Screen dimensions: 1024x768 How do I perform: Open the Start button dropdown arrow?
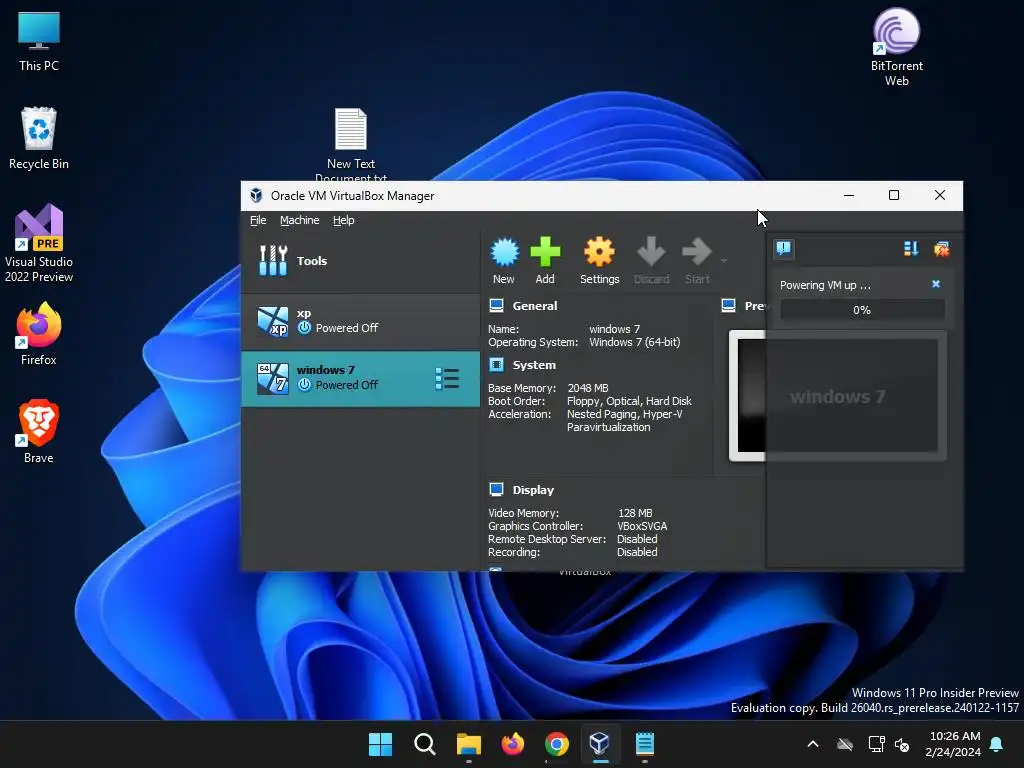pos(724,261)
